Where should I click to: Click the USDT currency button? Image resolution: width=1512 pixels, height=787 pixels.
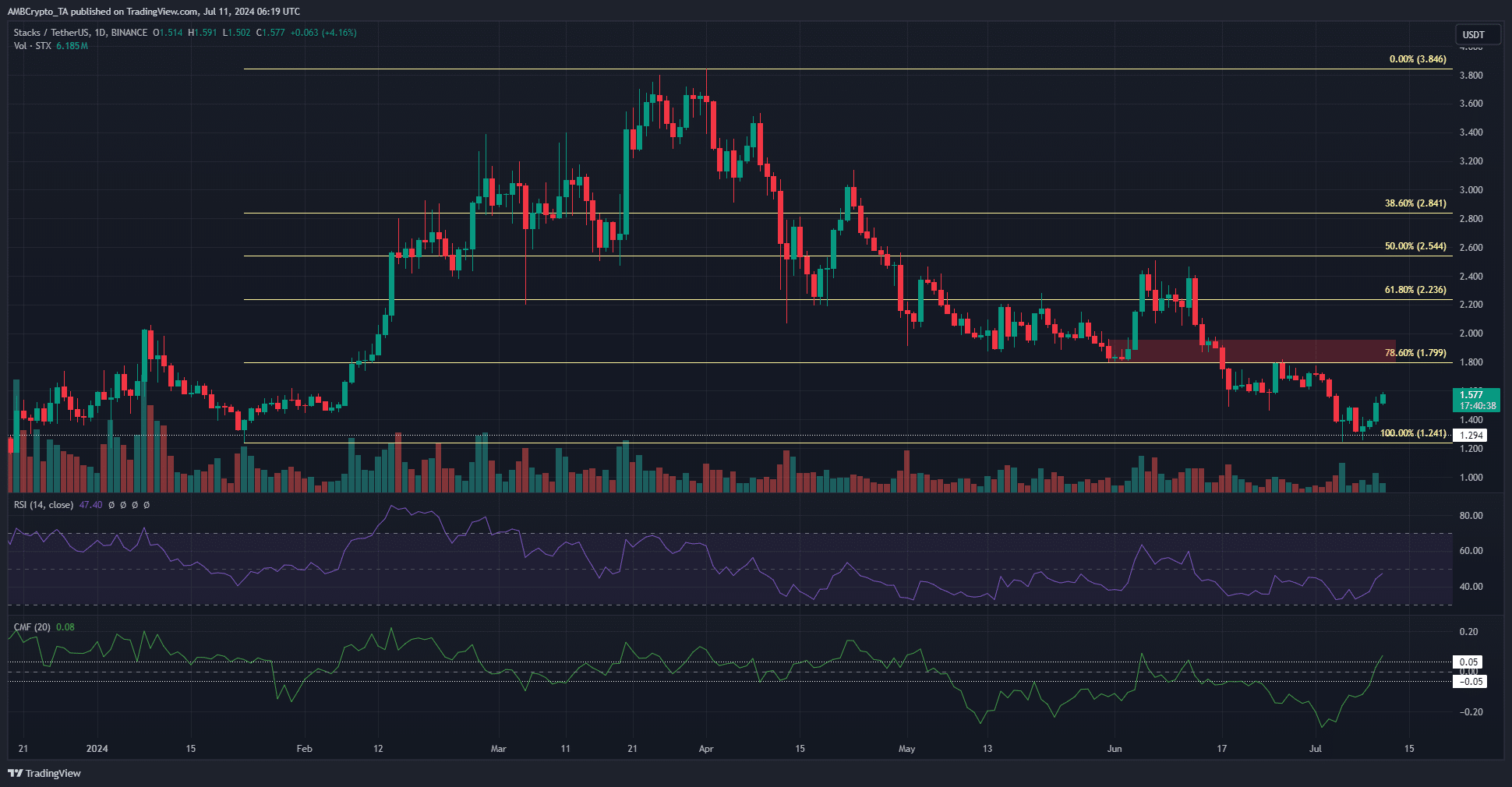(x=1478, y=34)
